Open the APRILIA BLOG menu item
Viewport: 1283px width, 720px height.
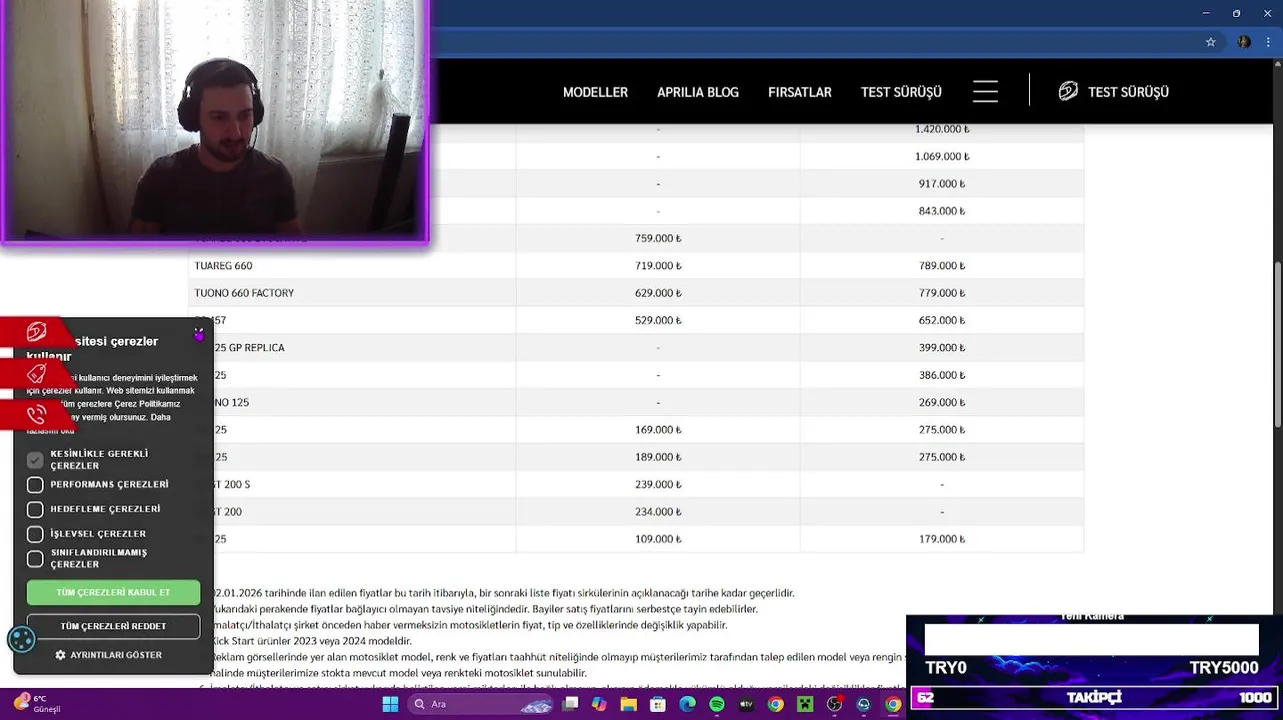coord(698,92)
